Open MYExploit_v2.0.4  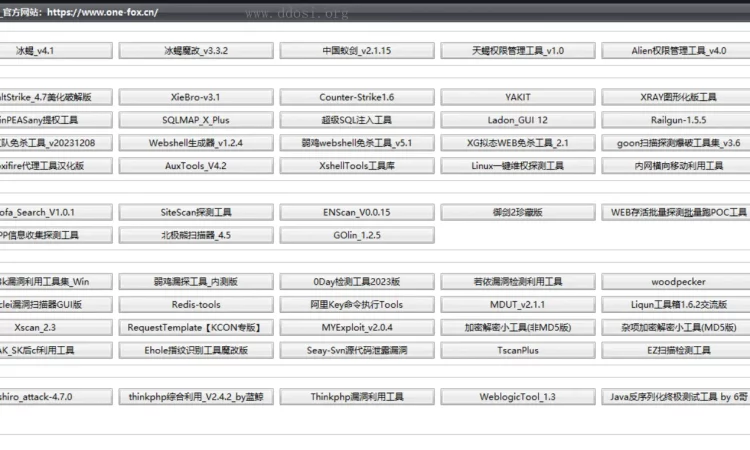click(357, 328)
